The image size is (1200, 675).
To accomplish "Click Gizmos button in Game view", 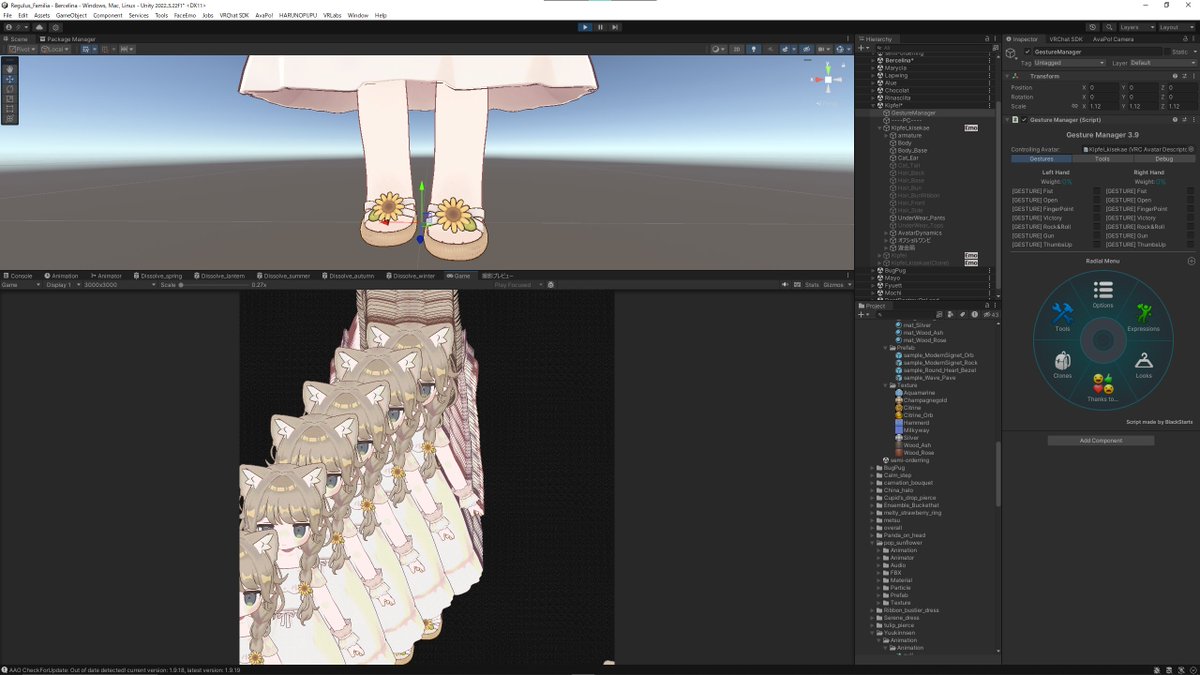I will 834,285.
